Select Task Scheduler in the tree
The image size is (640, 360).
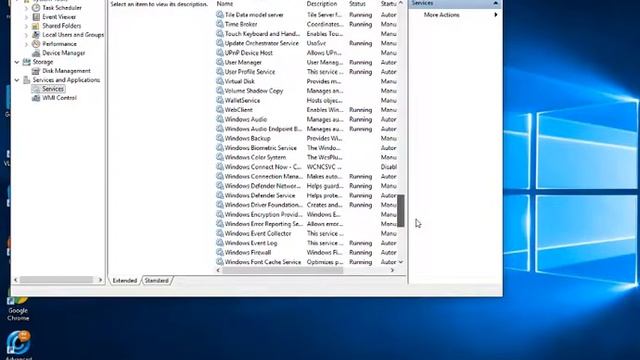pos(62,7)
